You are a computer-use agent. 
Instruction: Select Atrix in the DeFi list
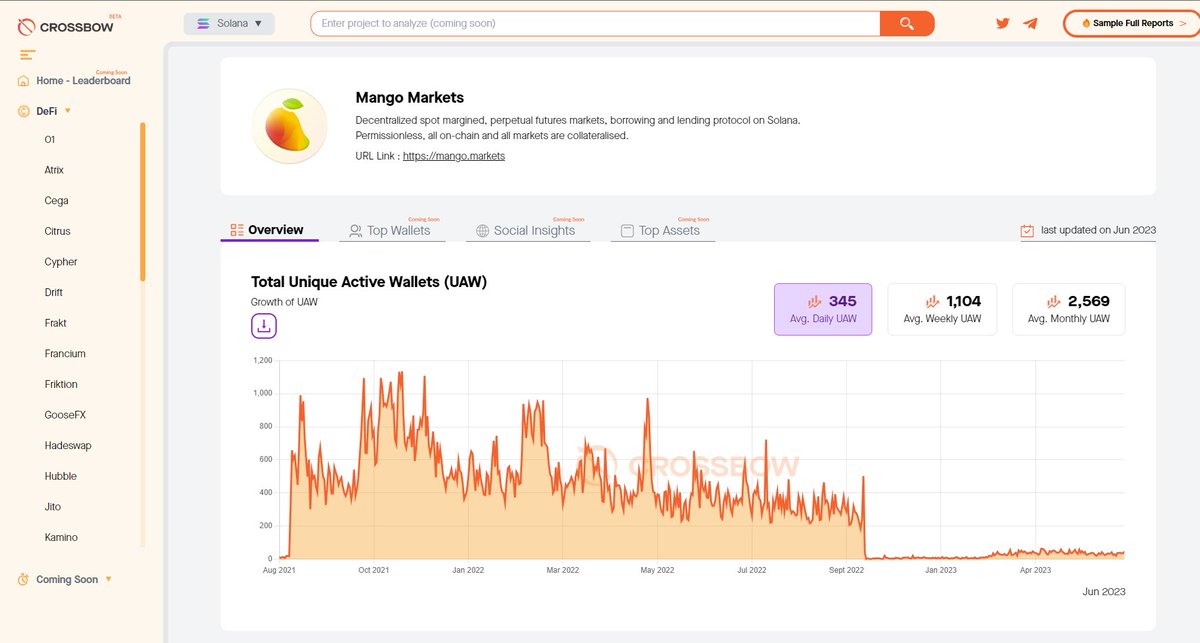tap(54, 170)
